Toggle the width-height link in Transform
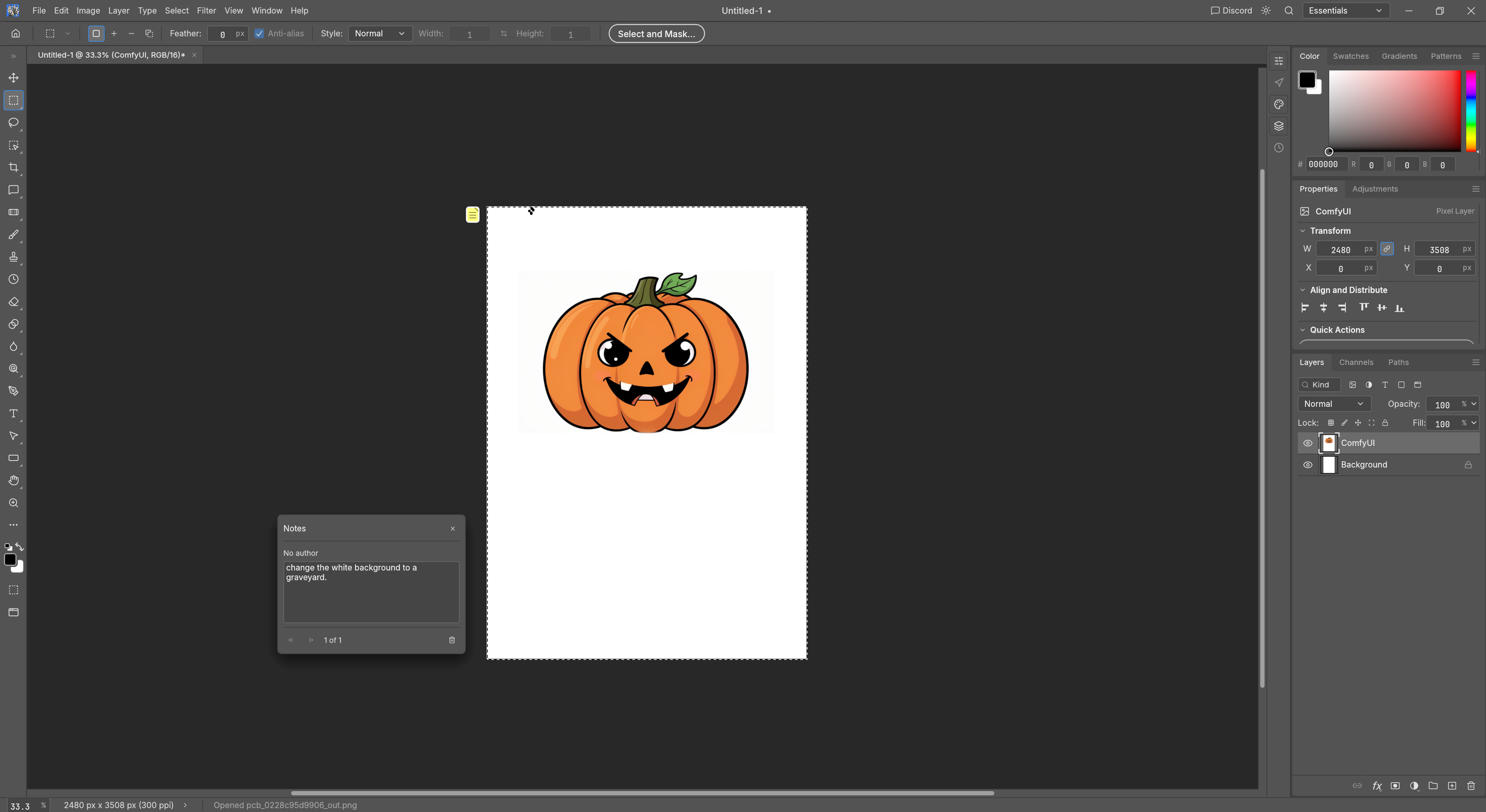The image size is (1486, 812). [x=1387, y=249]
